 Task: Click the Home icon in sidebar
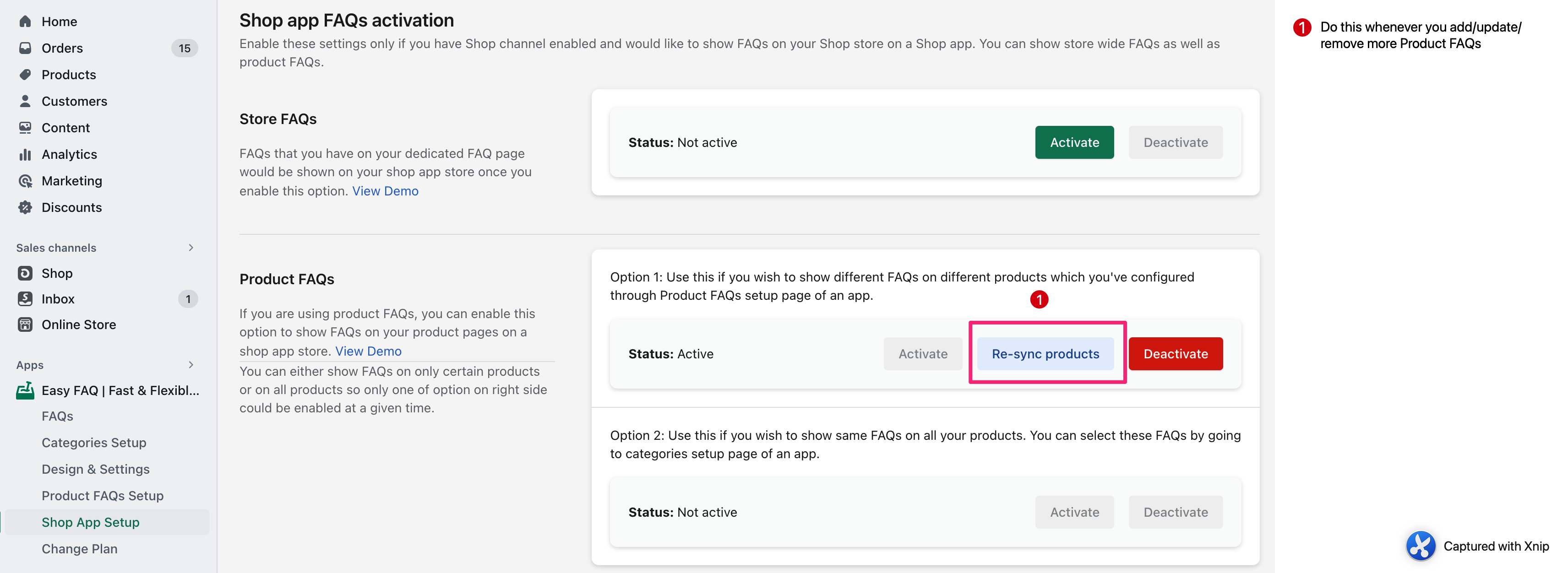tap(25, 22)
